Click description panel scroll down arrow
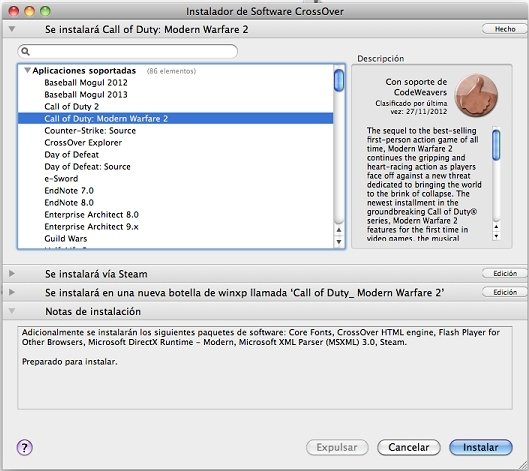 coord(496,236)
